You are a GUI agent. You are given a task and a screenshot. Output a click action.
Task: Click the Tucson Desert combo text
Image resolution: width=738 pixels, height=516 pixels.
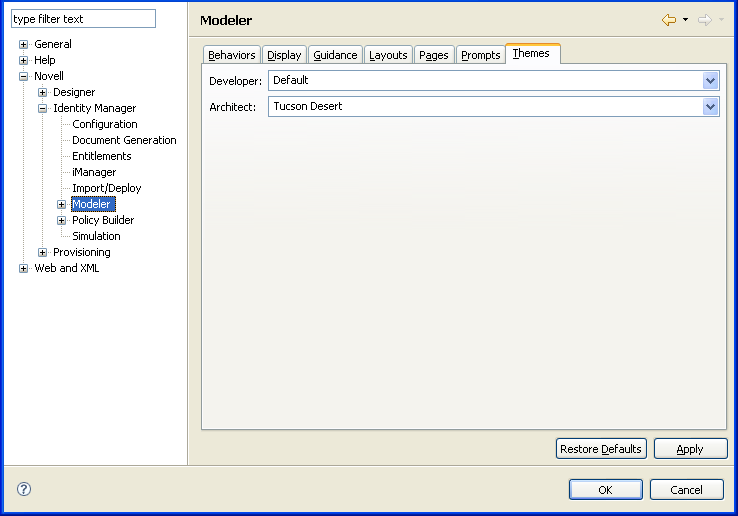[x=308, y=106]
